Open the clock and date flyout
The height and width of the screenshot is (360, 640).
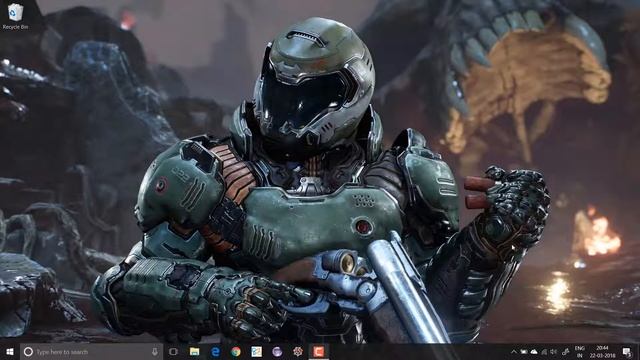tap(602, 351)
